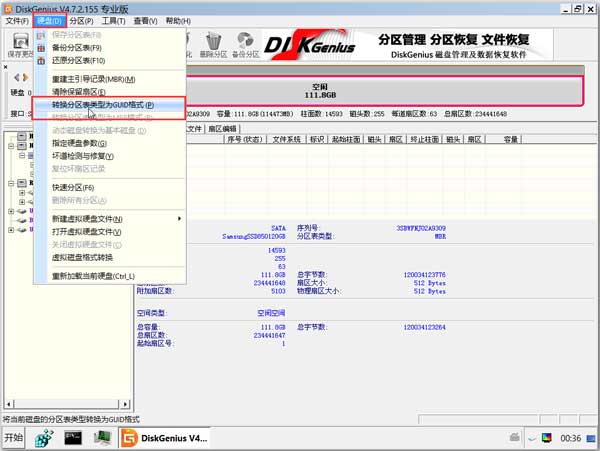This screenshot has height=451, width=600.
Task: Click the back arrow above 硬盘 0
Action: (x=16, y=78)
